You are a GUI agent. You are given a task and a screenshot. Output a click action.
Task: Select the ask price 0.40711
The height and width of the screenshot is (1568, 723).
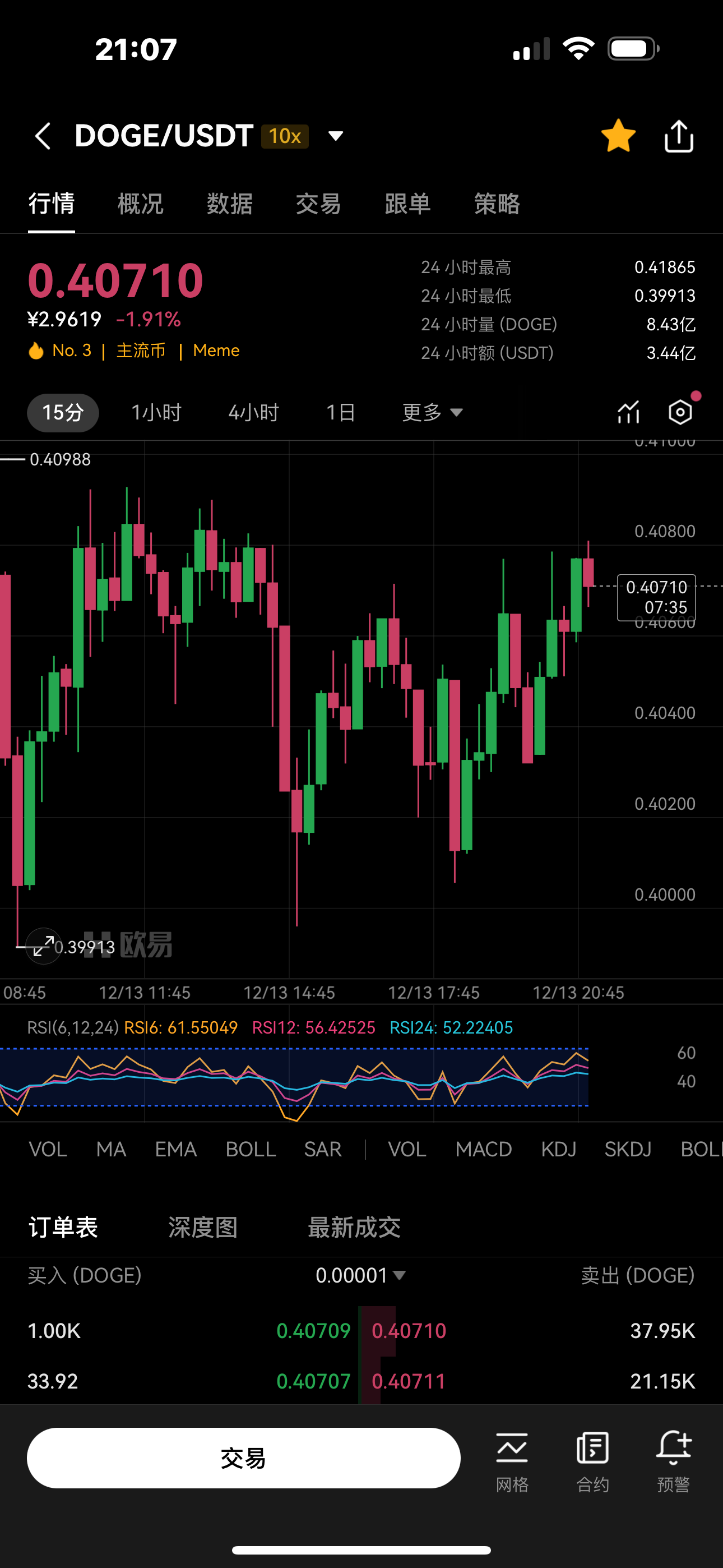point(409,1381)
